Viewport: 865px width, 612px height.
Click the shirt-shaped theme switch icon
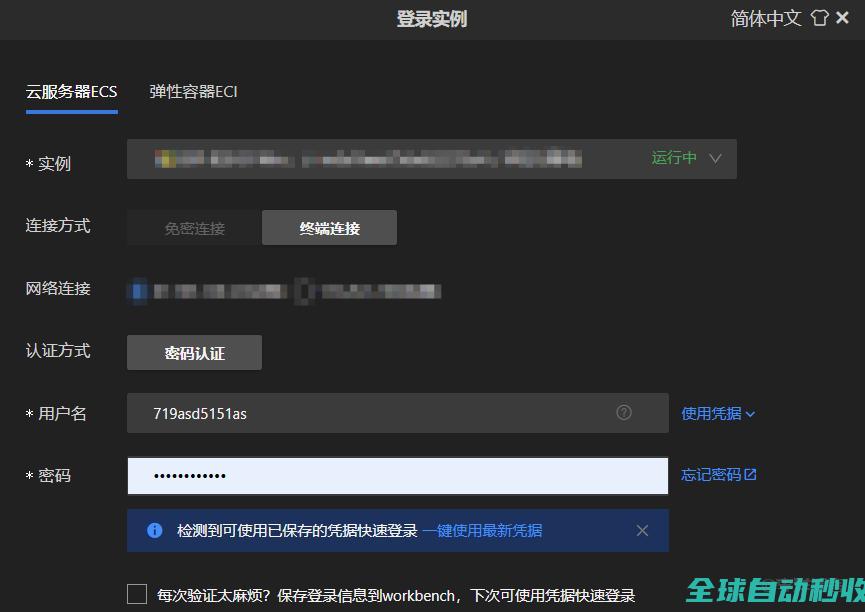tap(819, 18)
